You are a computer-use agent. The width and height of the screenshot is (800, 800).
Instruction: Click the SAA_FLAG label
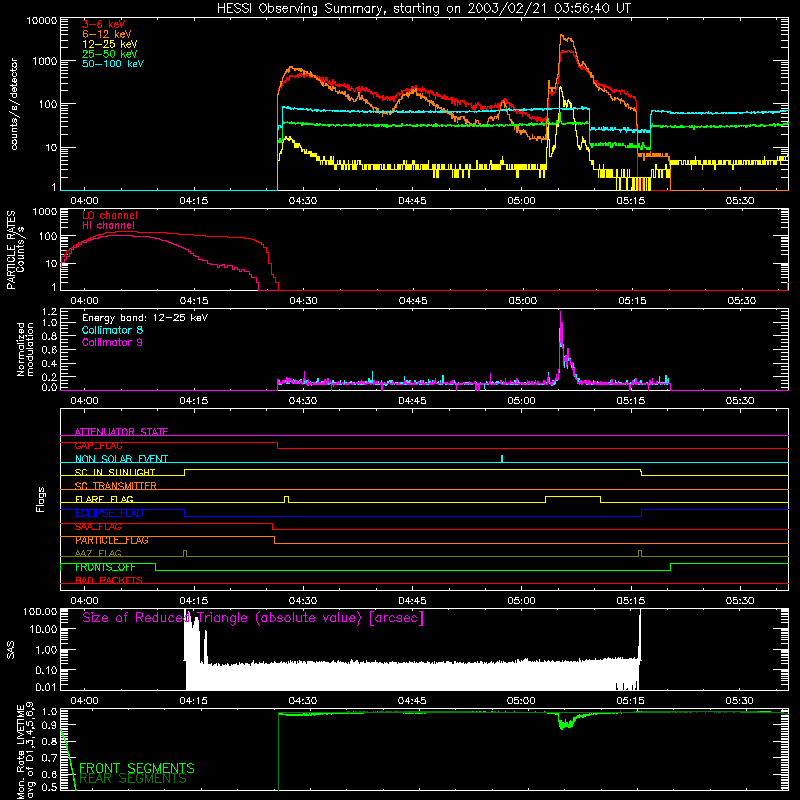98,527
